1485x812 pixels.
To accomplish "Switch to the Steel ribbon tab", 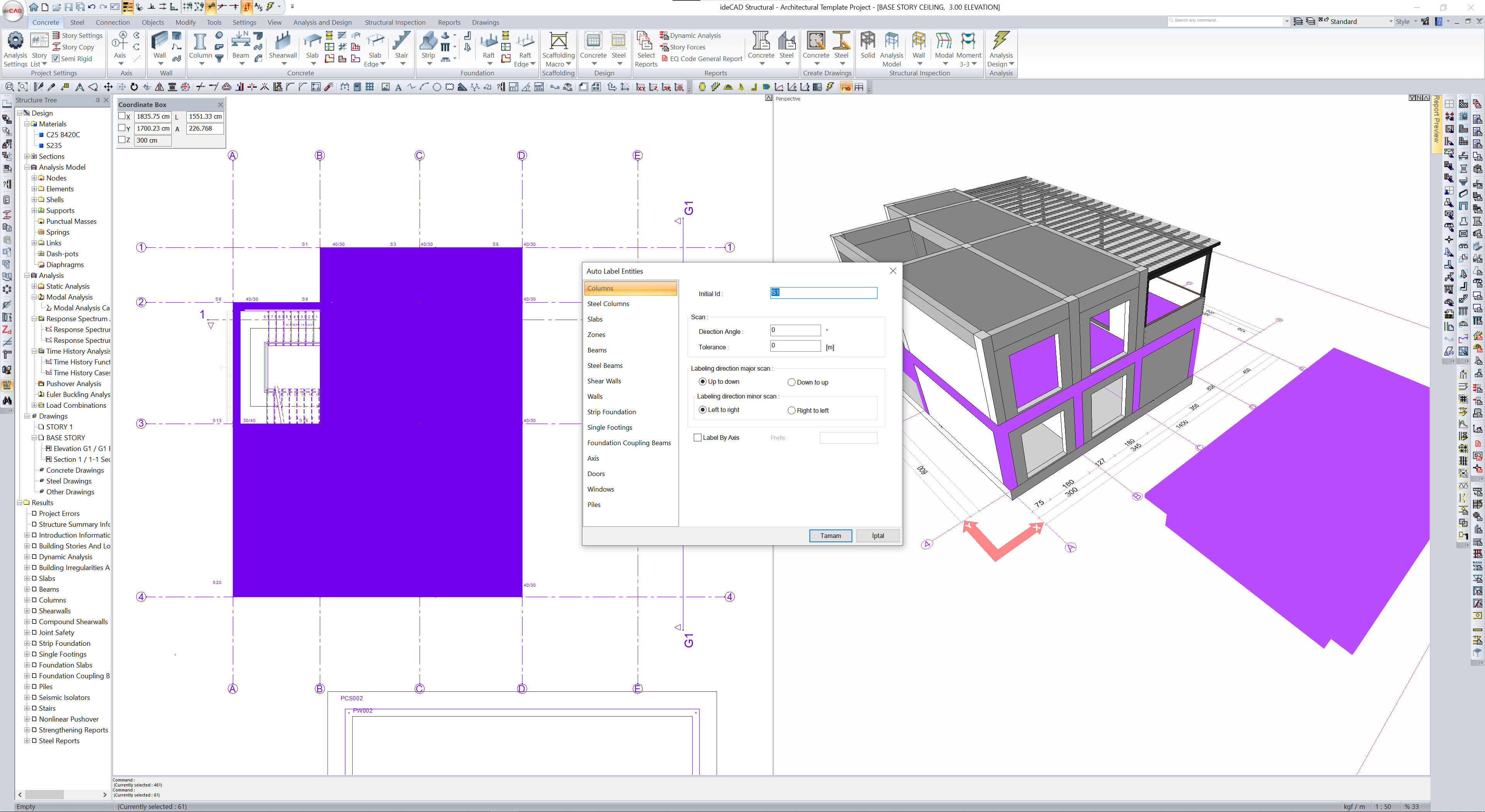I will 77,22.
